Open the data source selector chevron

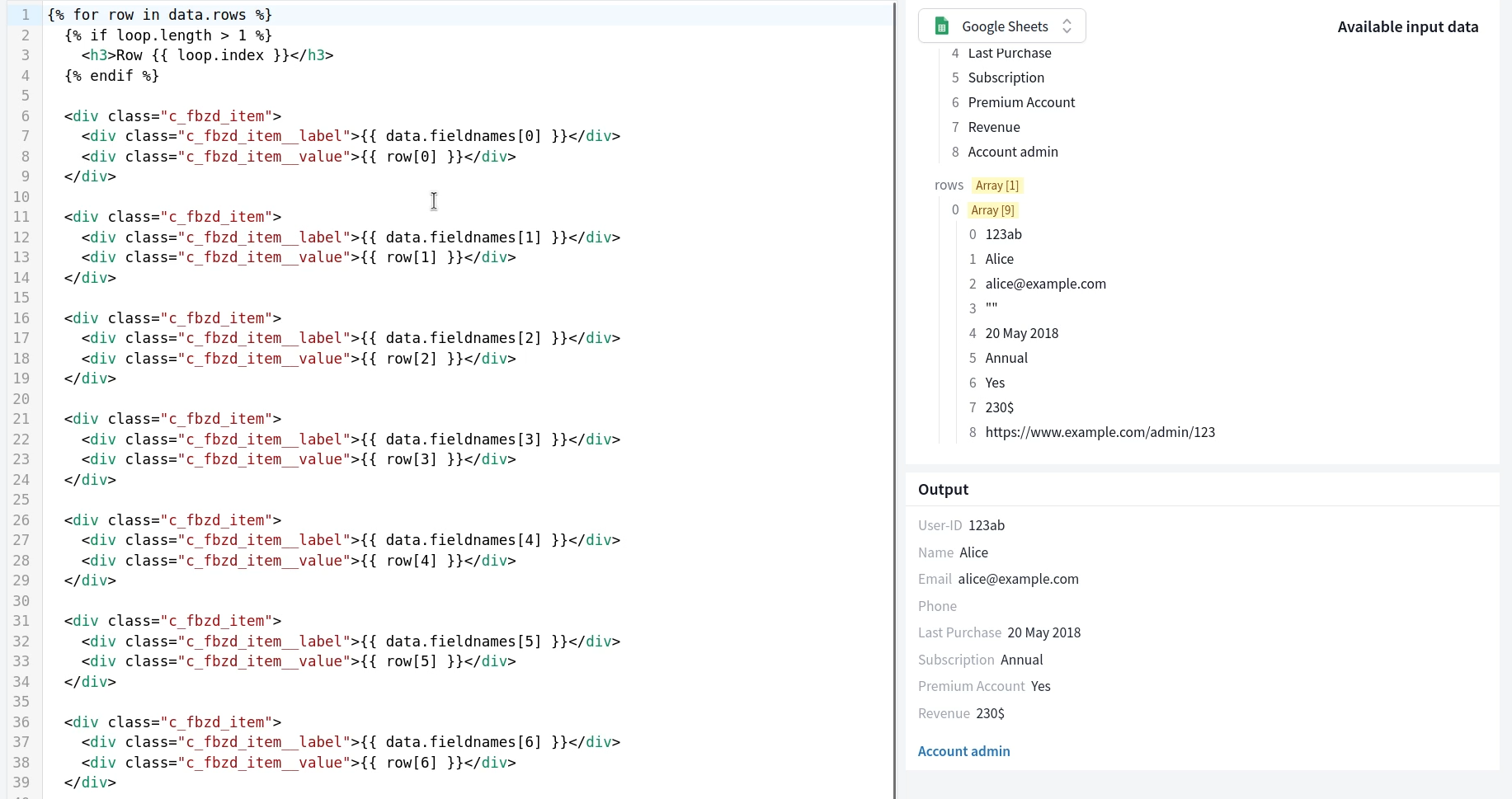(x=1066, y=26)
